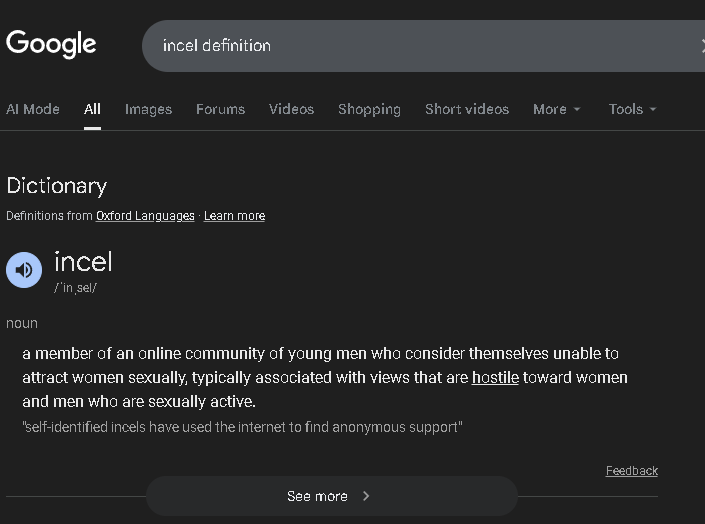Go to the Images tab
The image size is (705, 524).
pyautogui.click(x=148, y=109)
